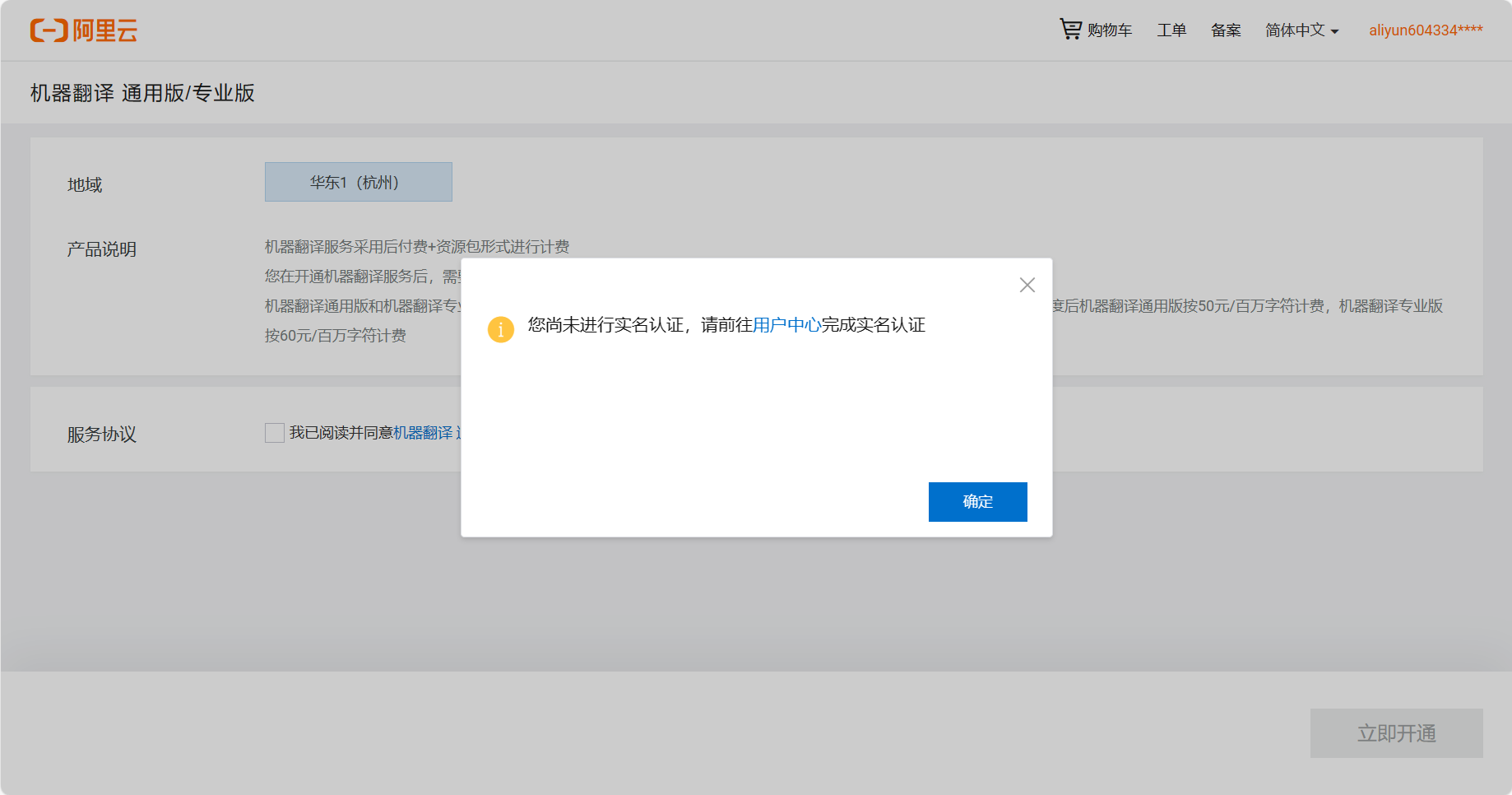Open the 简体中文 language dropdown
Image resolution: width=1512 pixels, height=795 pixels.
[x=1295, y=30]
